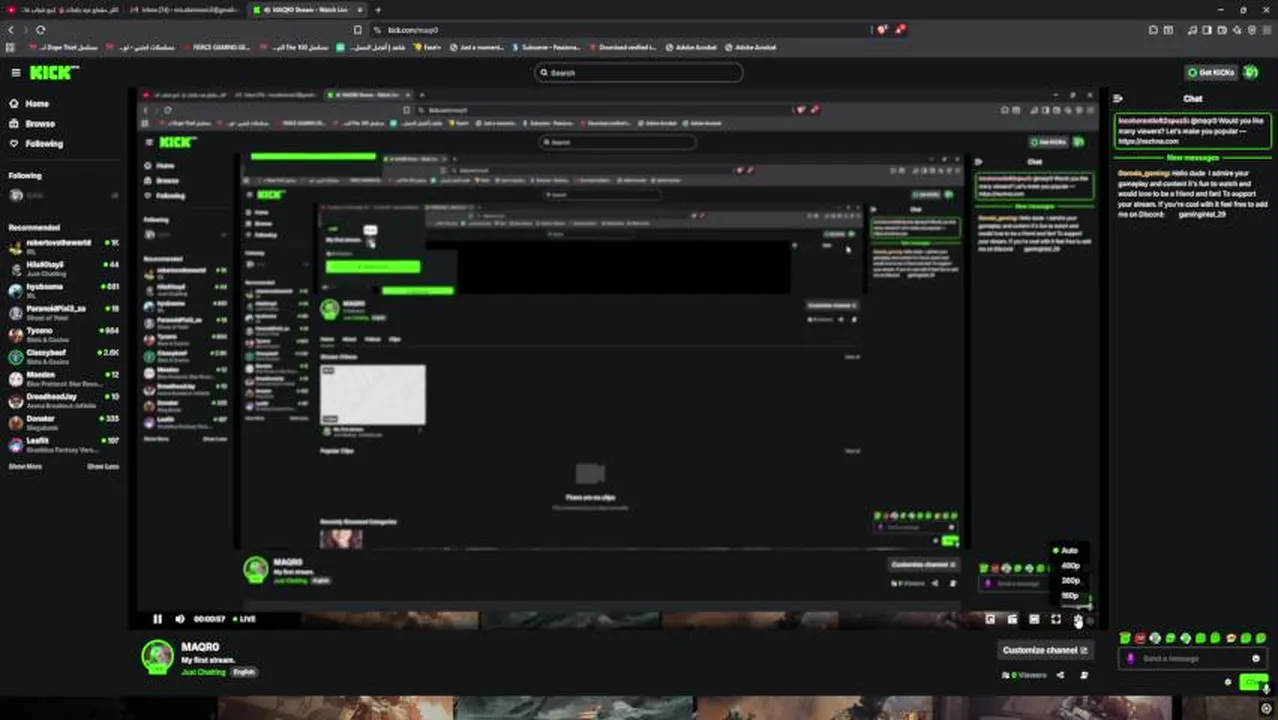Go back in browser
The width and height of the screenshot is (1278, 720).
(11, 30)
